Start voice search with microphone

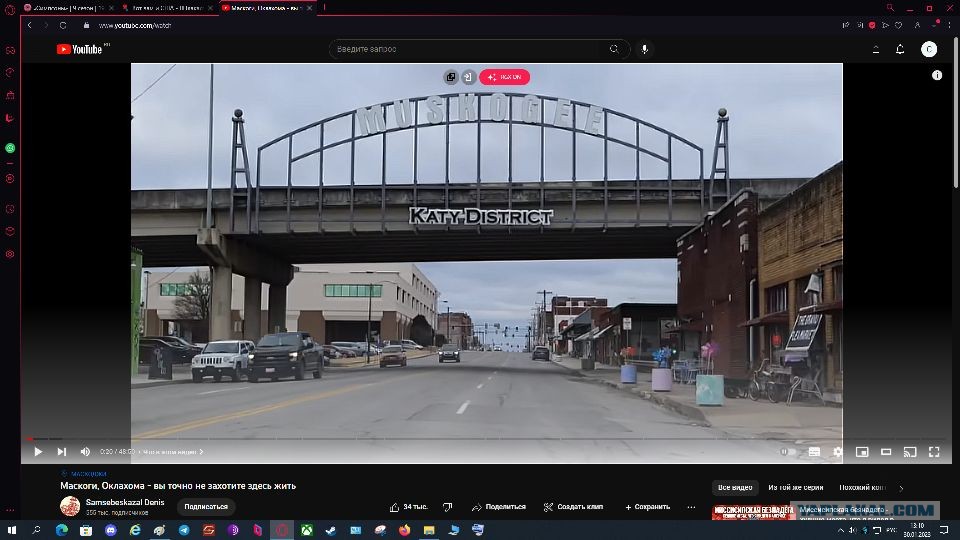point(645,49)
